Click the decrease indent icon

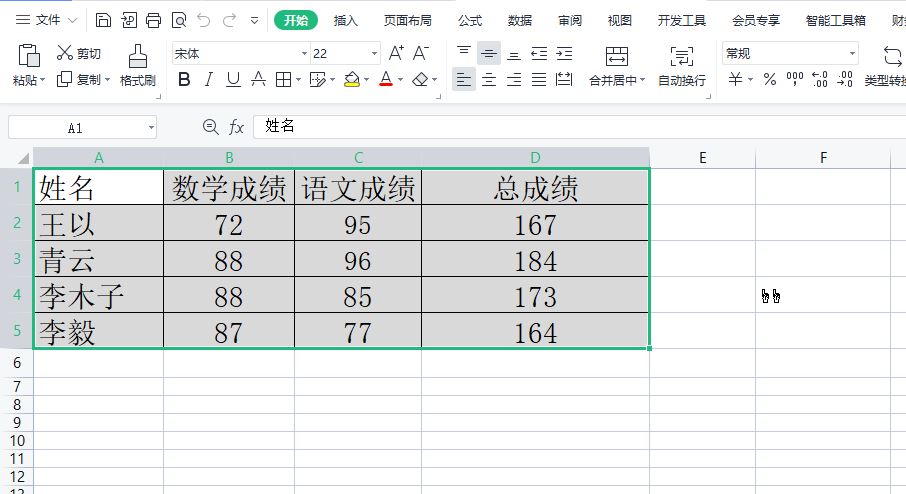(x=539, y=53)
